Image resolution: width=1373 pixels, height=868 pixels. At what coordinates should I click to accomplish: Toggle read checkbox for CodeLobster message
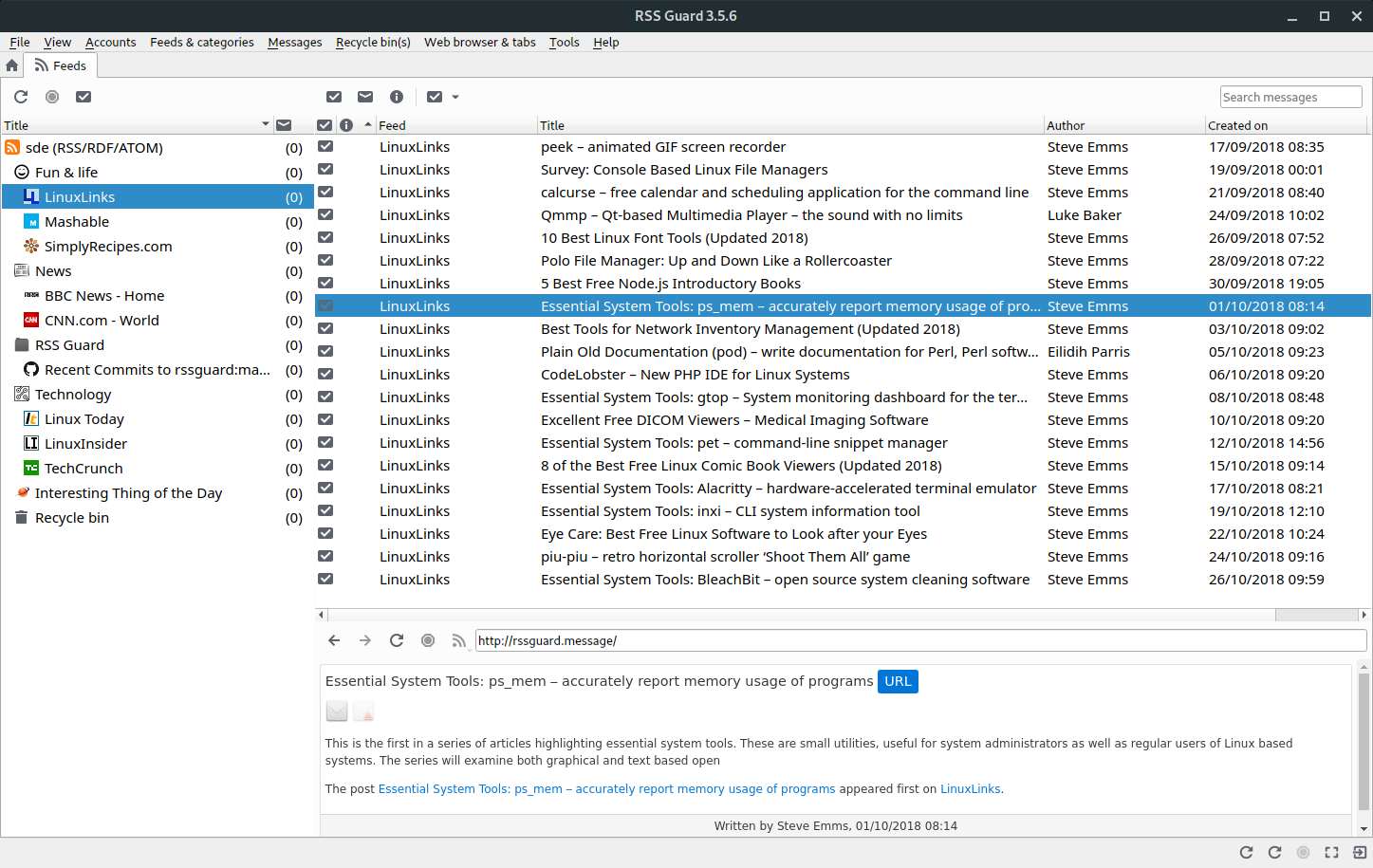click(x=325, y=374)
